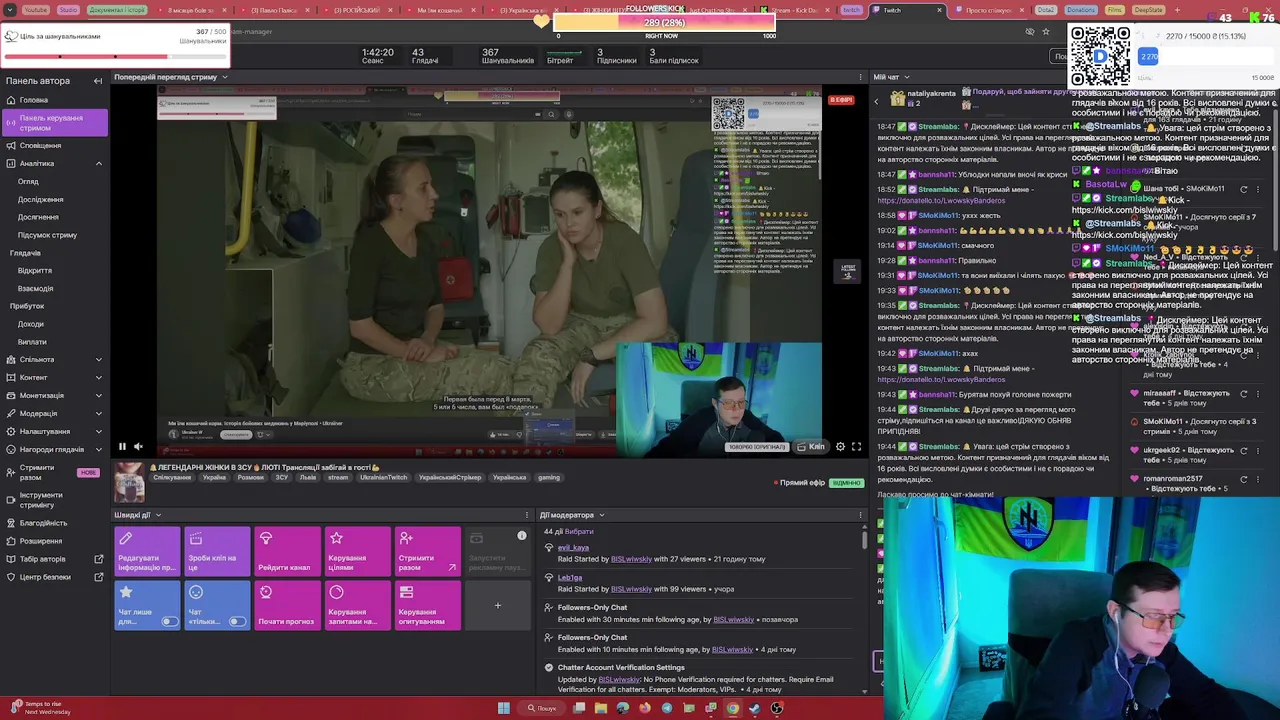Screen dimensions: 1280x720
Task: Click the Вибрати filter link
Action: click(578, 531)
